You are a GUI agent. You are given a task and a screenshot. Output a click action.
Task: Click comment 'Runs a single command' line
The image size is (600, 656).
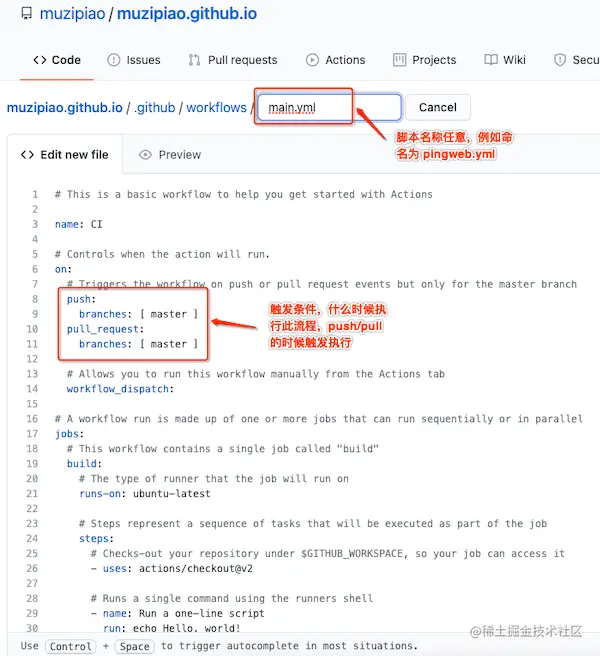pyautogui.click(x=232, y=598)
